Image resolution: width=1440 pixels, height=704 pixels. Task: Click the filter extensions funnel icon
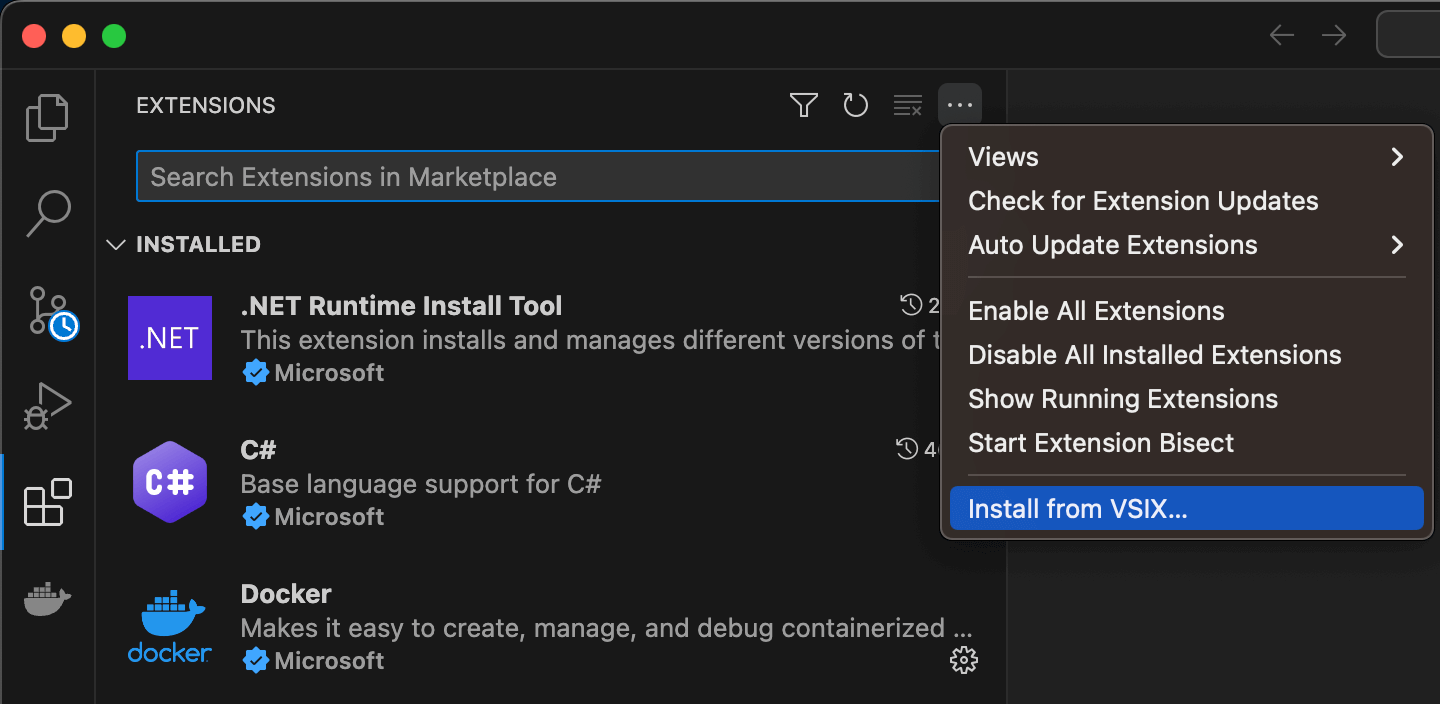(804, 105)
